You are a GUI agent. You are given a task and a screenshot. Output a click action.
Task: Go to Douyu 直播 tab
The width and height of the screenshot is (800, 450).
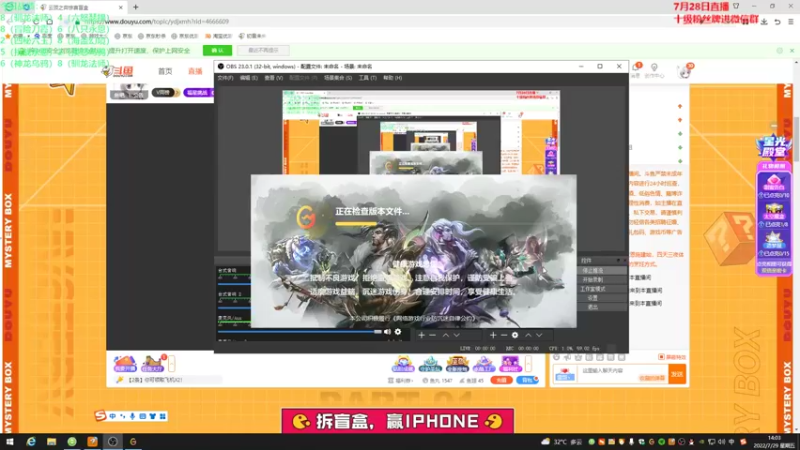(x=195, y=71)
